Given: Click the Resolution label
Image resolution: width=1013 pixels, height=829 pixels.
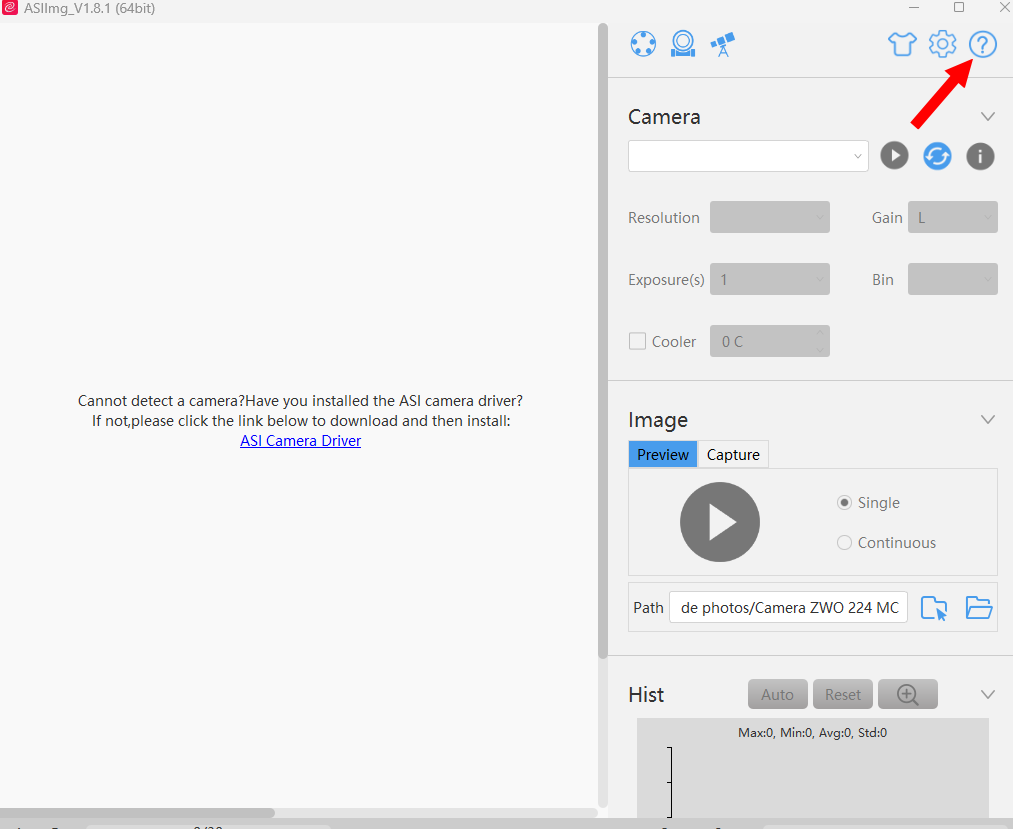Looking at the screenshot, I should coord(663,218).
